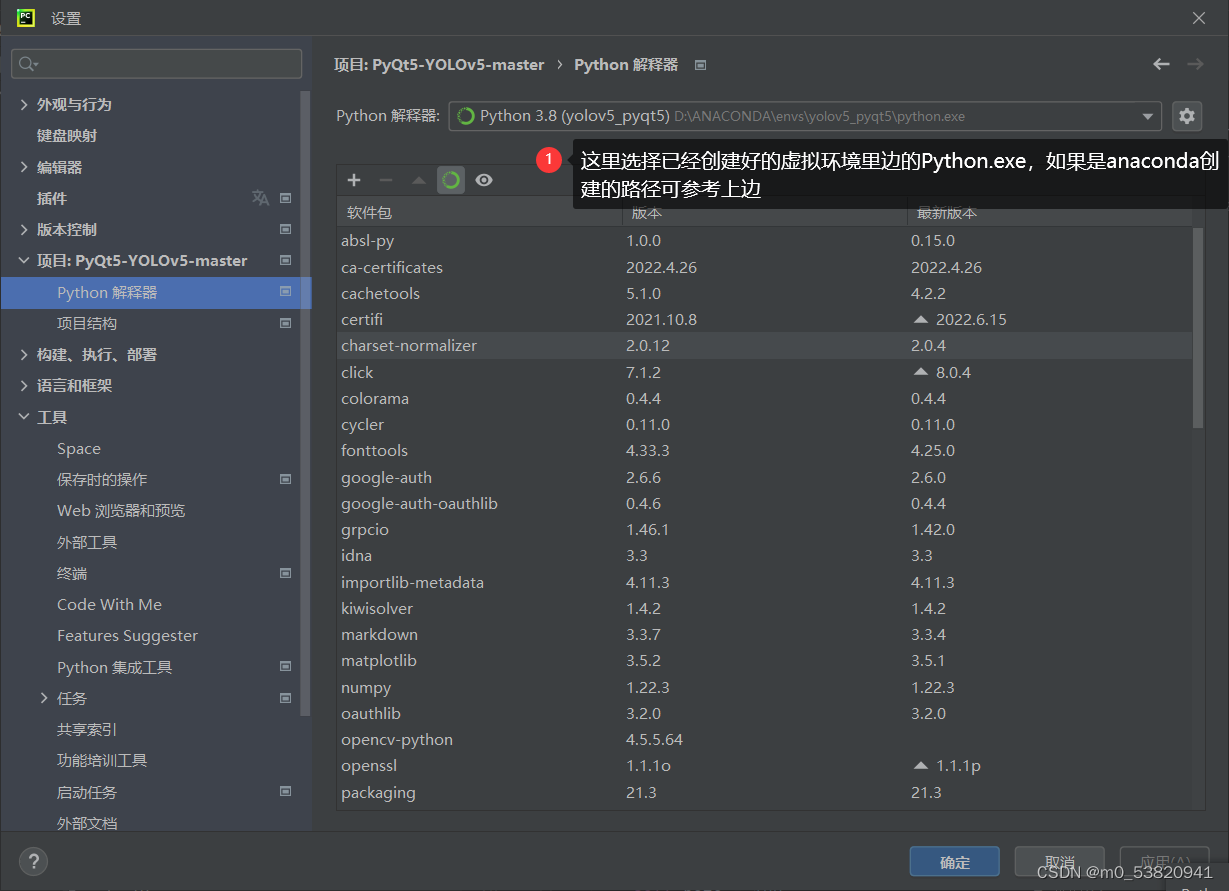Select the absl-py package row

pos(764,241)
